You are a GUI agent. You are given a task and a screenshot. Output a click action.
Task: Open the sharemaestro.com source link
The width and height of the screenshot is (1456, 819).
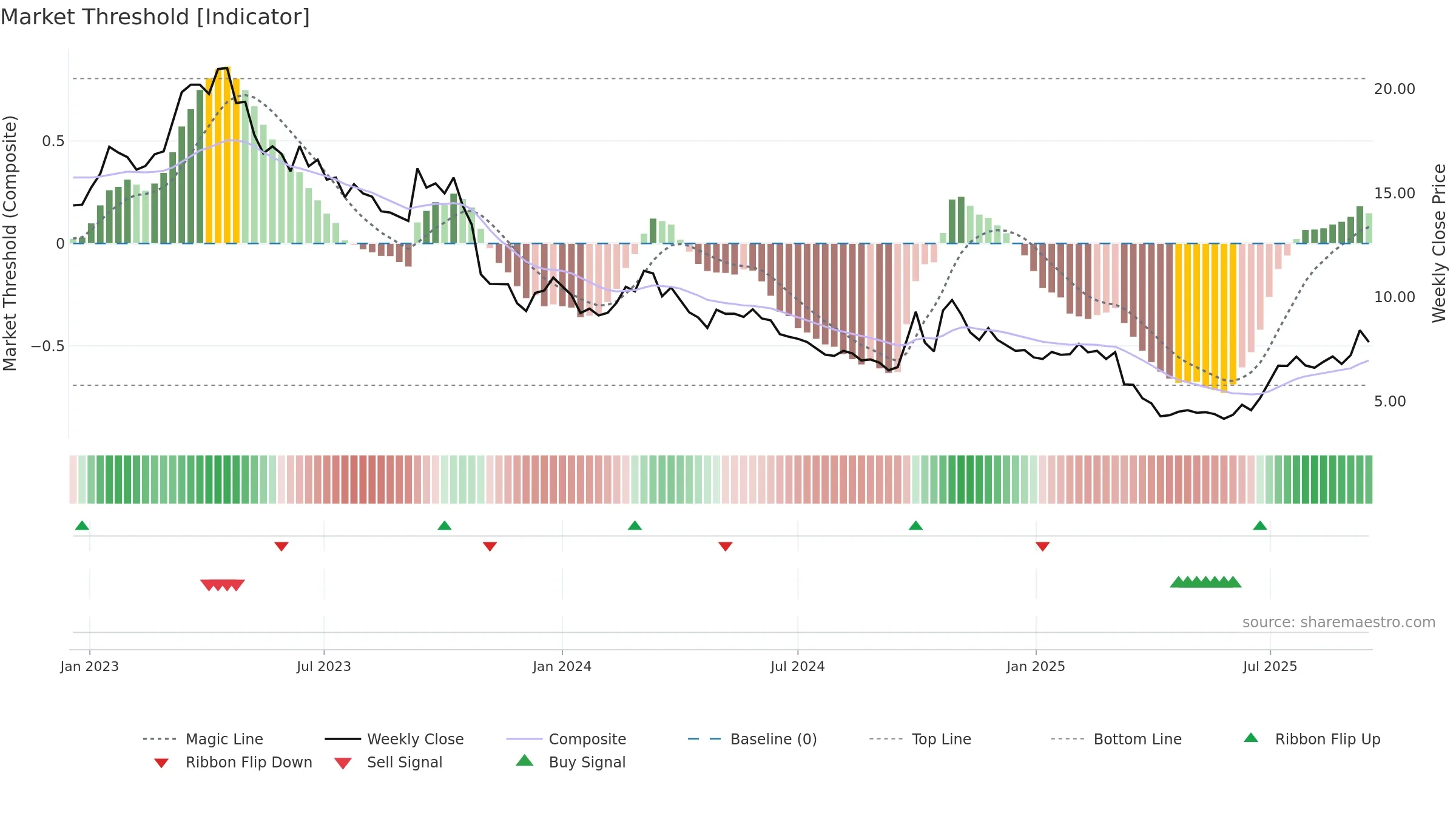[1338, 622]
